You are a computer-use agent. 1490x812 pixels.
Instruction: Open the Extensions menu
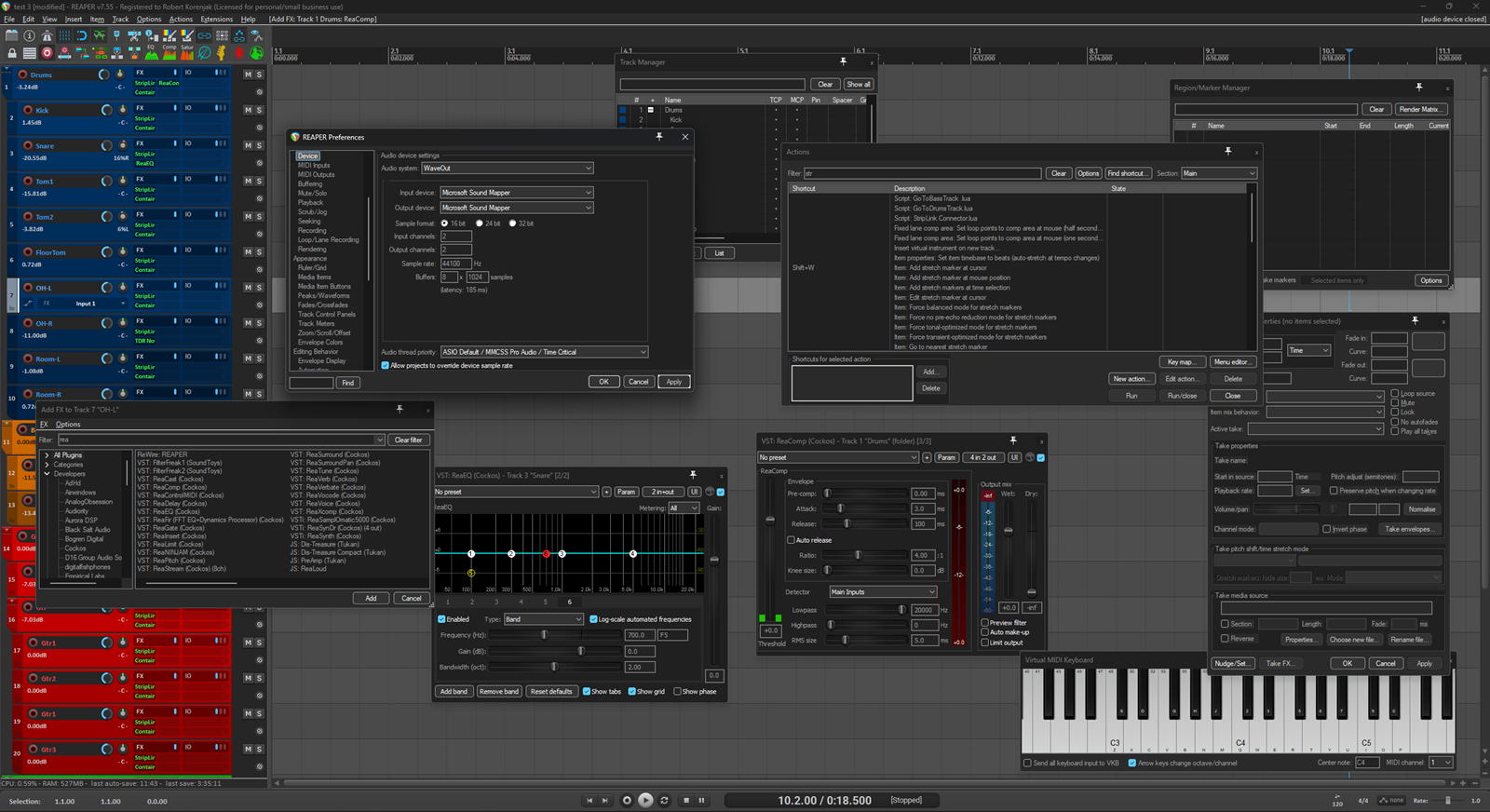(217, 19)
